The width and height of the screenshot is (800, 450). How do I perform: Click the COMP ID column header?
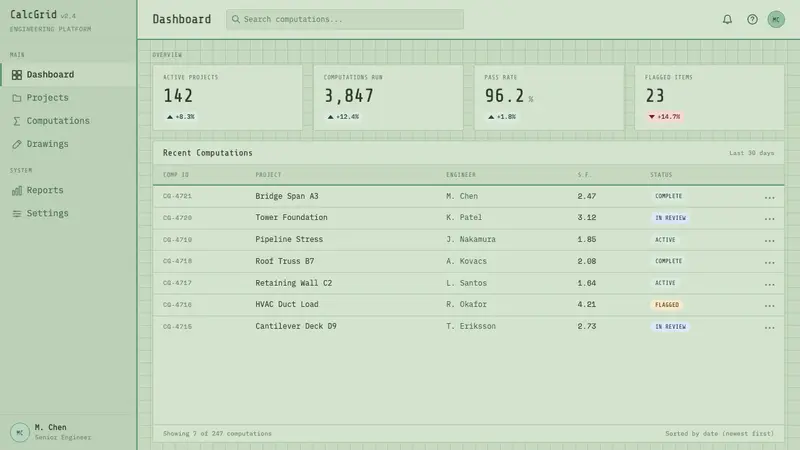(176, 174)
